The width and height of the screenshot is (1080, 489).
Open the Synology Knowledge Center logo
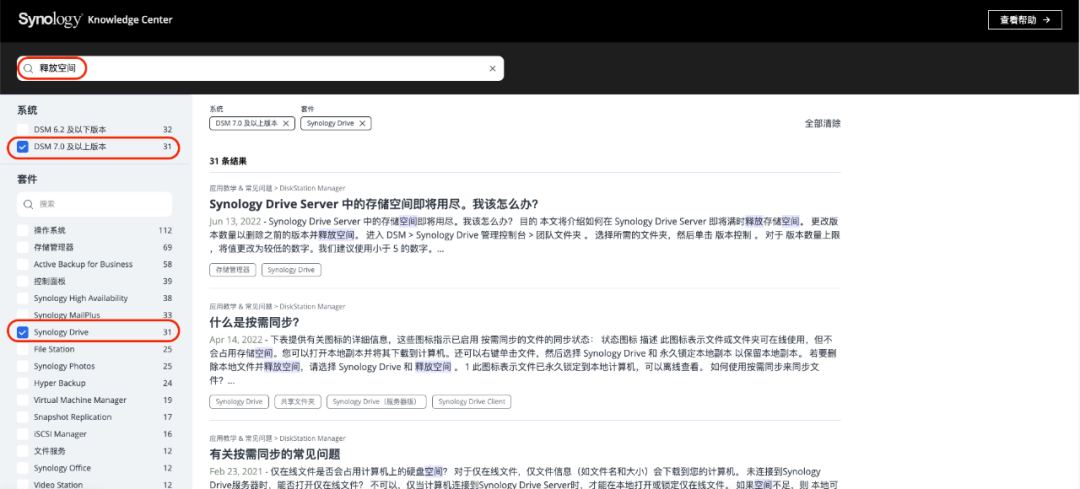point(95,19)
